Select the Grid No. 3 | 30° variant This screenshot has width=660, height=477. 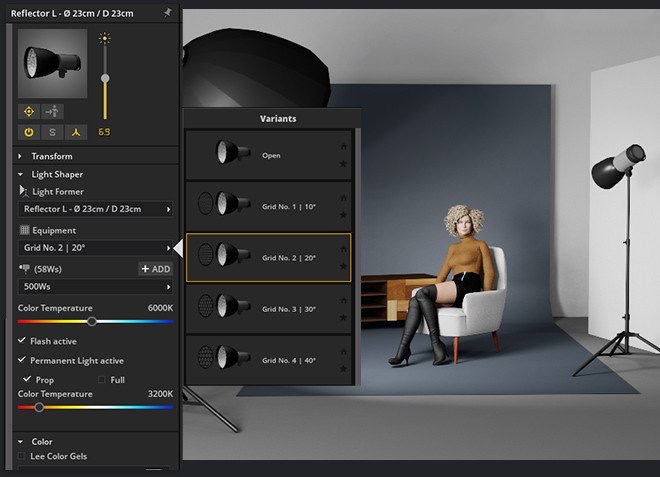pos(268,309)
